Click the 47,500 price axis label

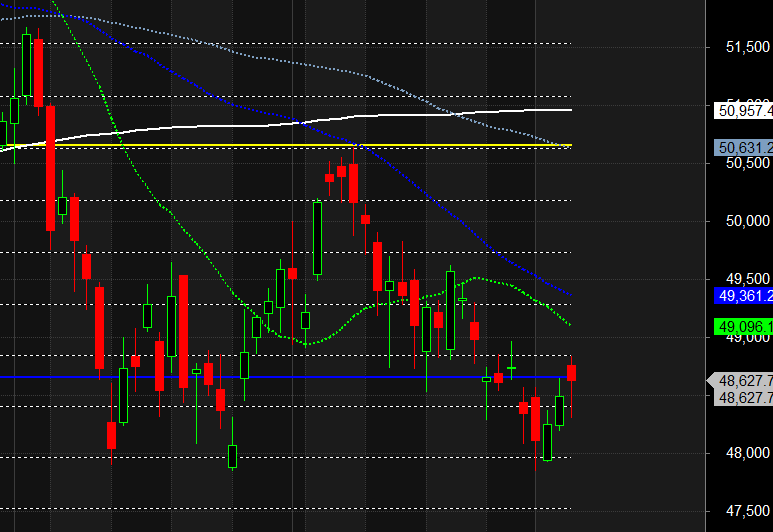[x=748, y=511]
